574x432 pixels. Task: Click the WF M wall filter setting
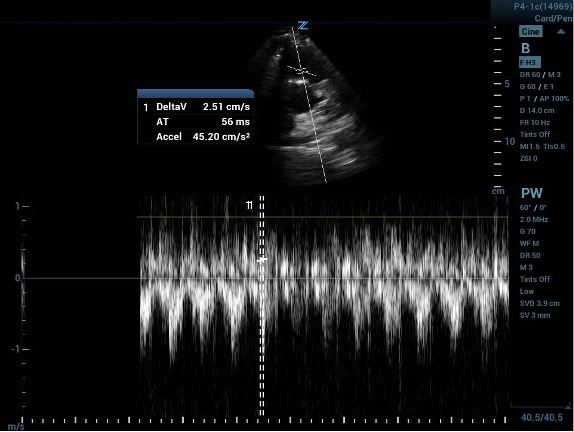pyautogui.click(x=529, y=243)
